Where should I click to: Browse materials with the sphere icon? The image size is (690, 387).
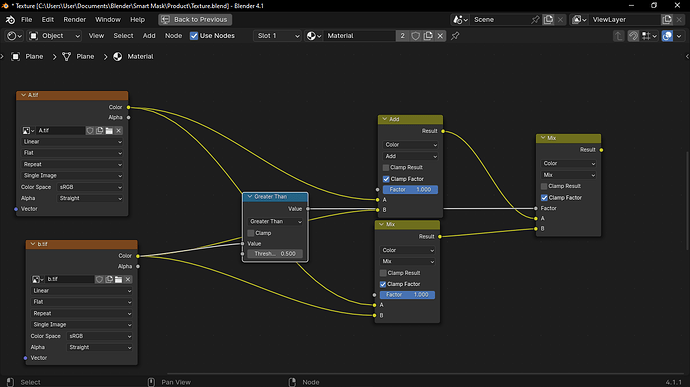pyautogui.click(x=314, y=36)
